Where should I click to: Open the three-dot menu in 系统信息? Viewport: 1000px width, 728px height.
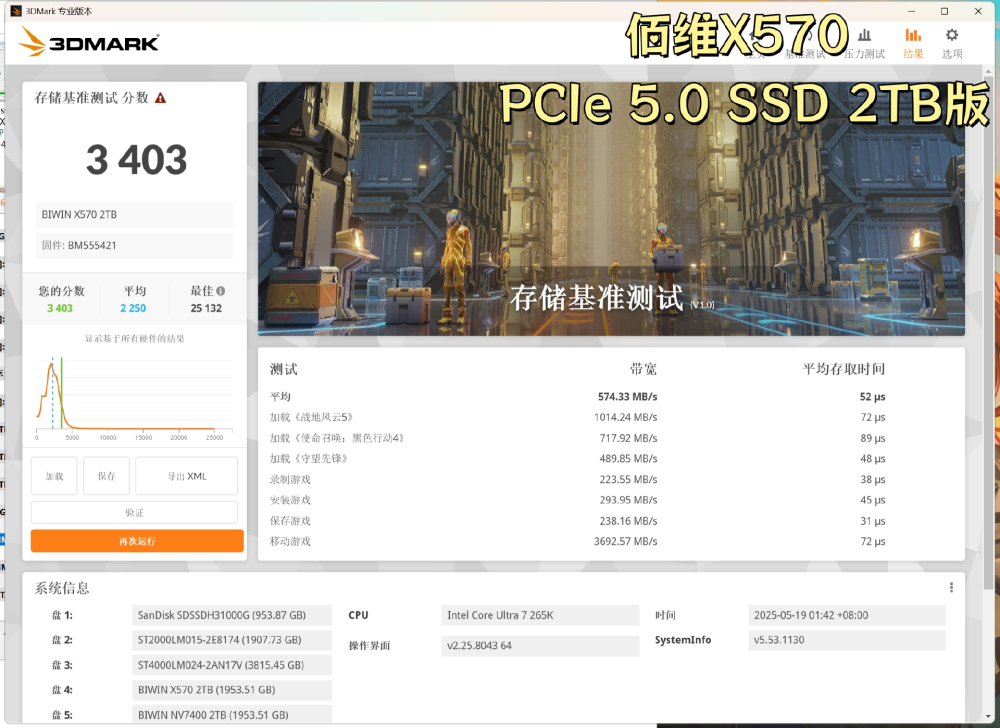(x=951, y=587)
